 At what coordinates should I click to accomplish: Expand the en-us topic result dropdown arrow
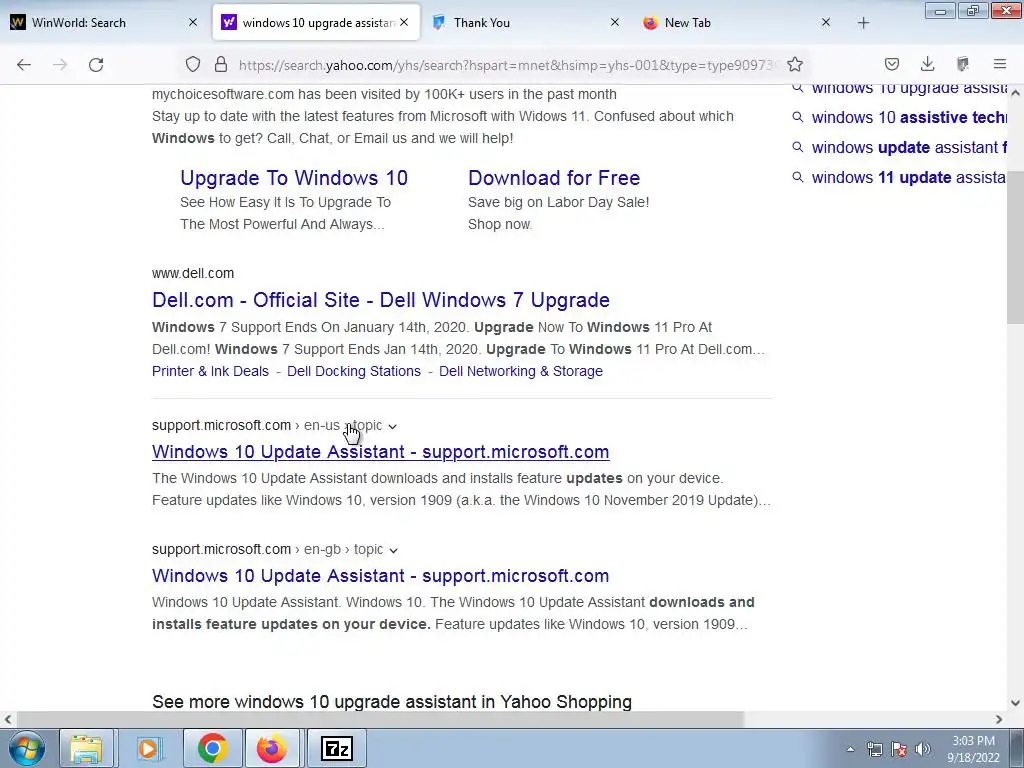(392, 426)
